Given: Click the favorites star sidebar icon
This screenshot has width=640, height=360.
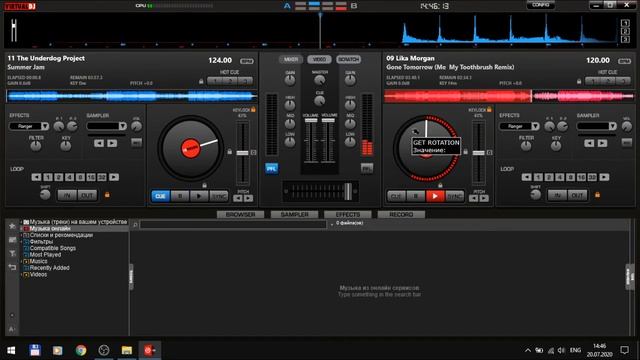Looking at the screenshot, I should tap(12, 226).
